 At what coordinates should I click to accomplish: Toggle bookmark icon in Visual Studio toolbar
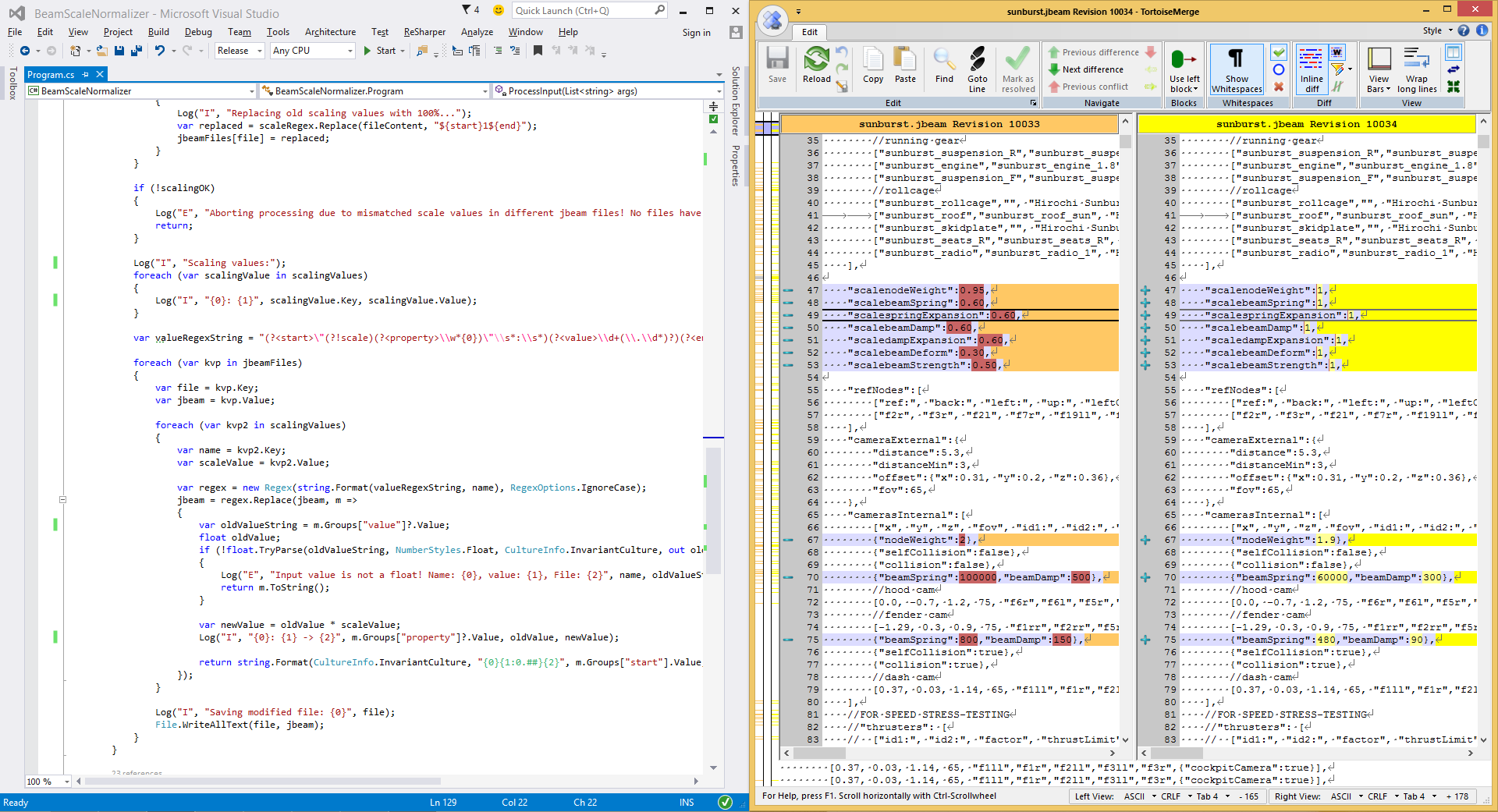point(538,51)
